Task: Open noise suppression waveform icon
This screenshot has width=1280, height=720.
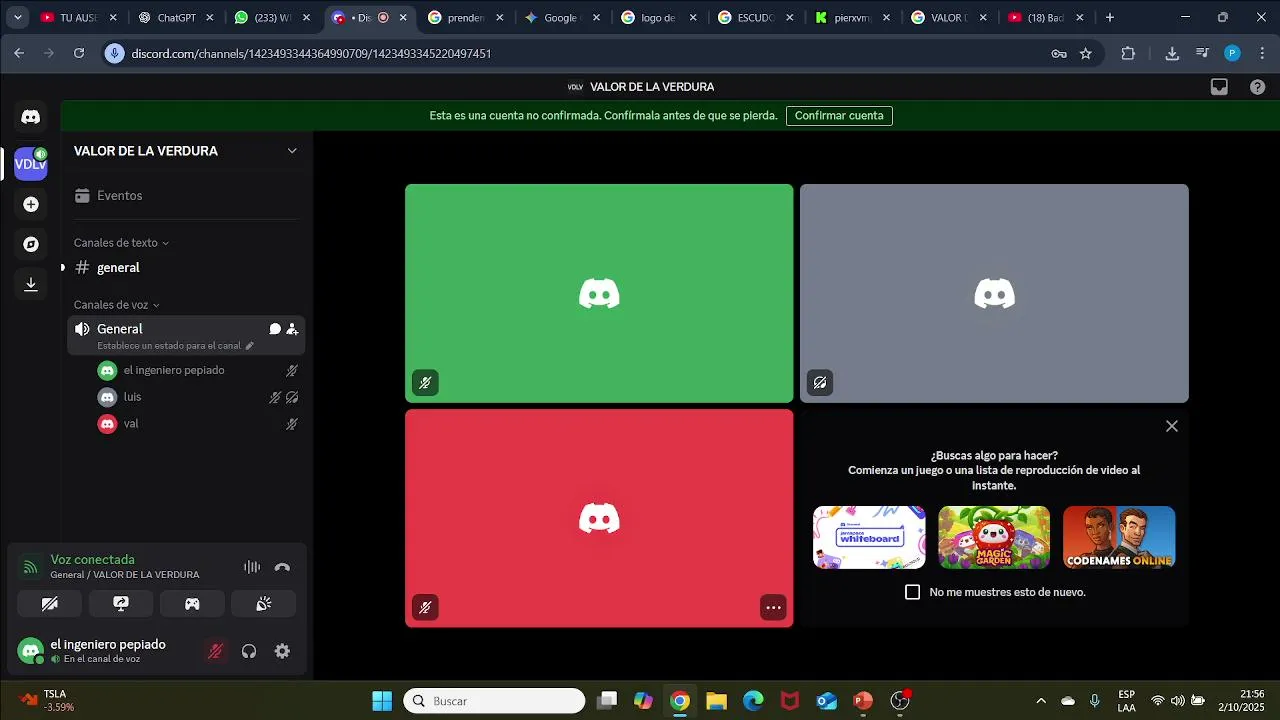Action: (x=252, y=567)
